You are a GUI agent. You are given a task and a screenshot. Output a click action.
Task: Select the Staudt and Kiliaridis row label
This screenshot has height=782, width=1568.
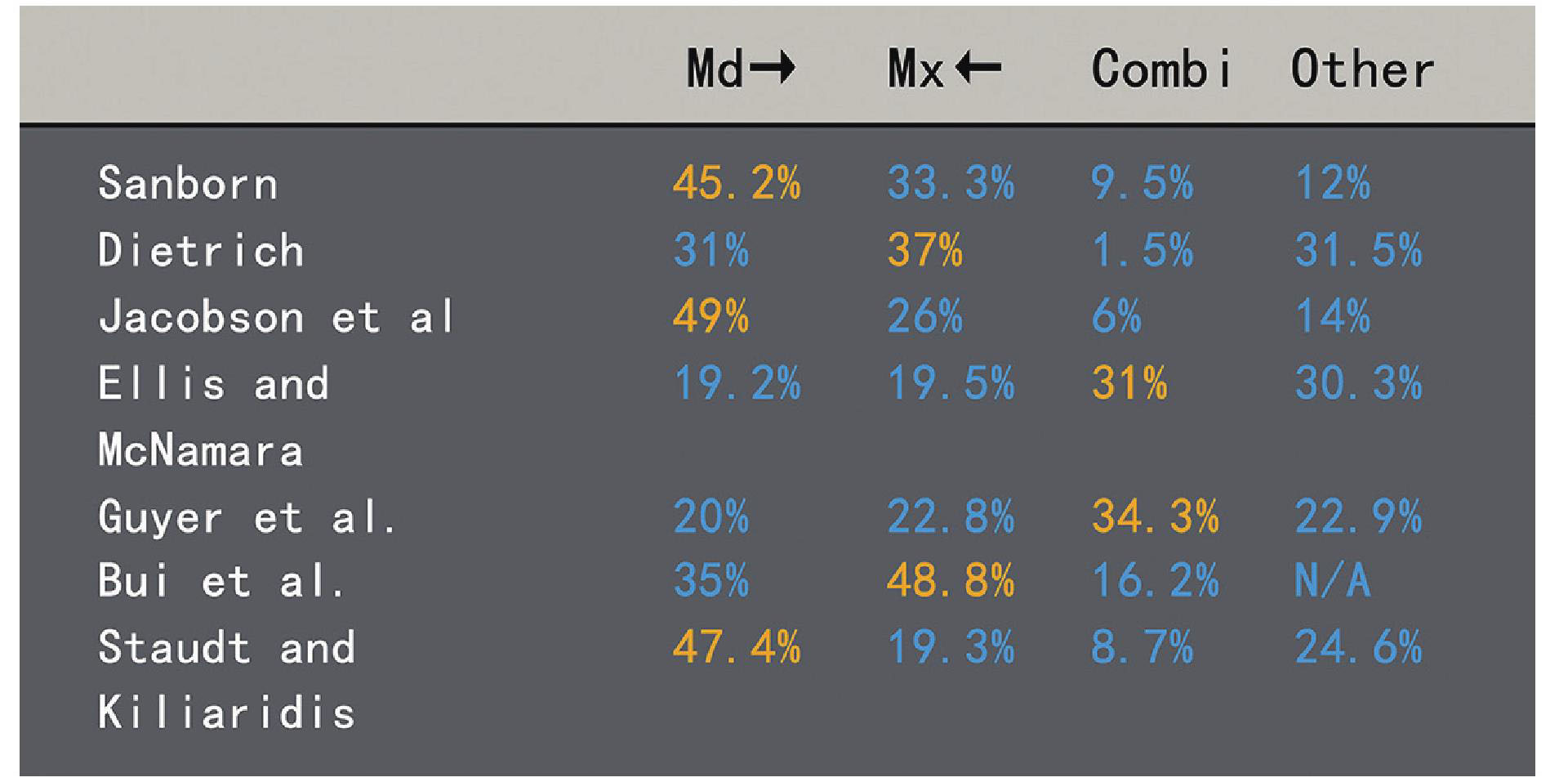(227, 680)
